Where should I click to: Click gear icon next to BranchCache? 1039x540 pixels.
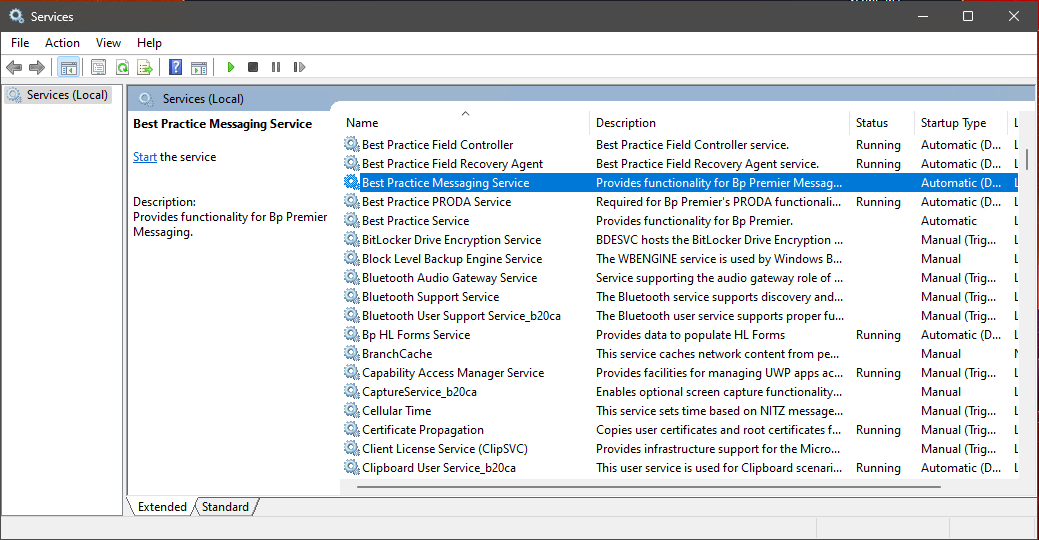pos(351,353)
